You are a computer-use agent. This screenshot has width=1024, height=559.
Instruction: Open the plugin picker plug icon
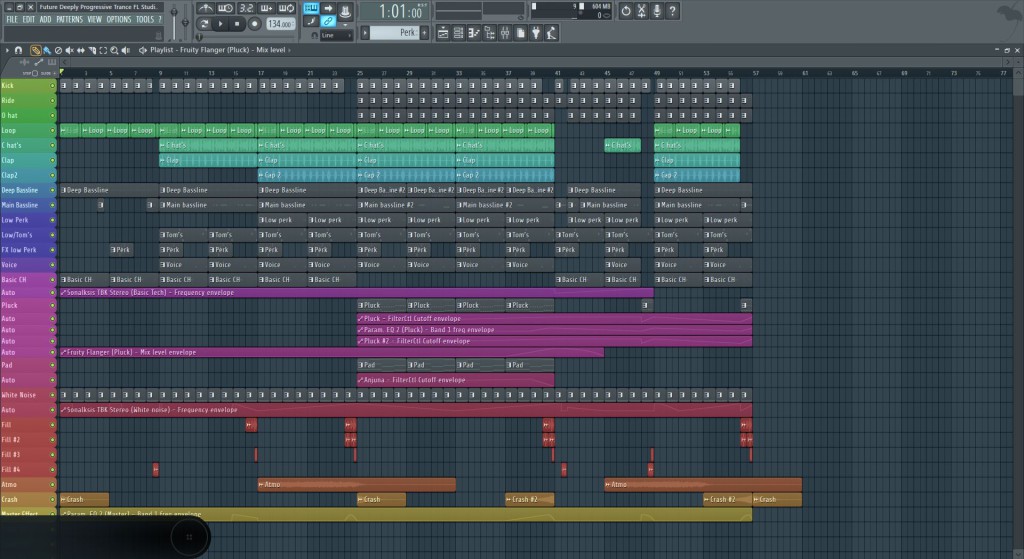point(536,33)
